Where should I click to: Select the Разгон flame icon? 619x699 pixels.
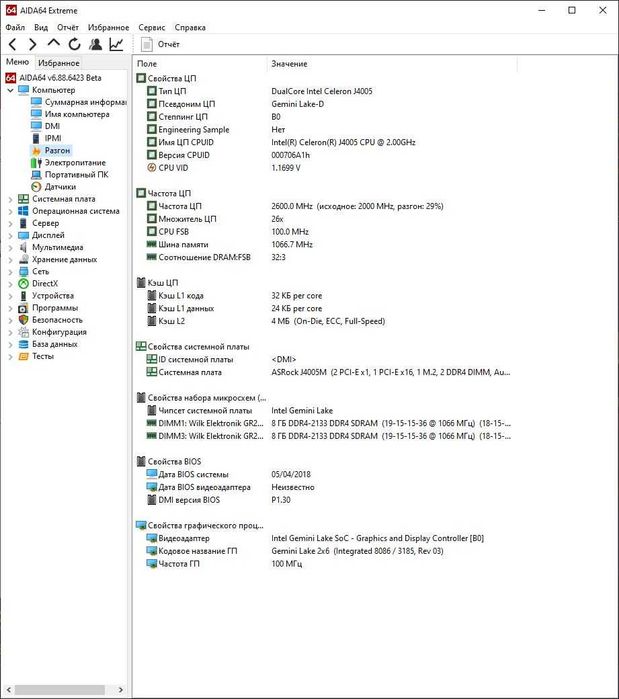click(x=36, y=151)
